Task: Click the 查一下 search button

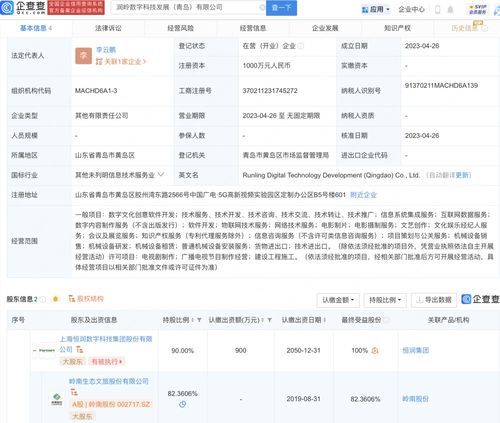Action: point(281,8)
